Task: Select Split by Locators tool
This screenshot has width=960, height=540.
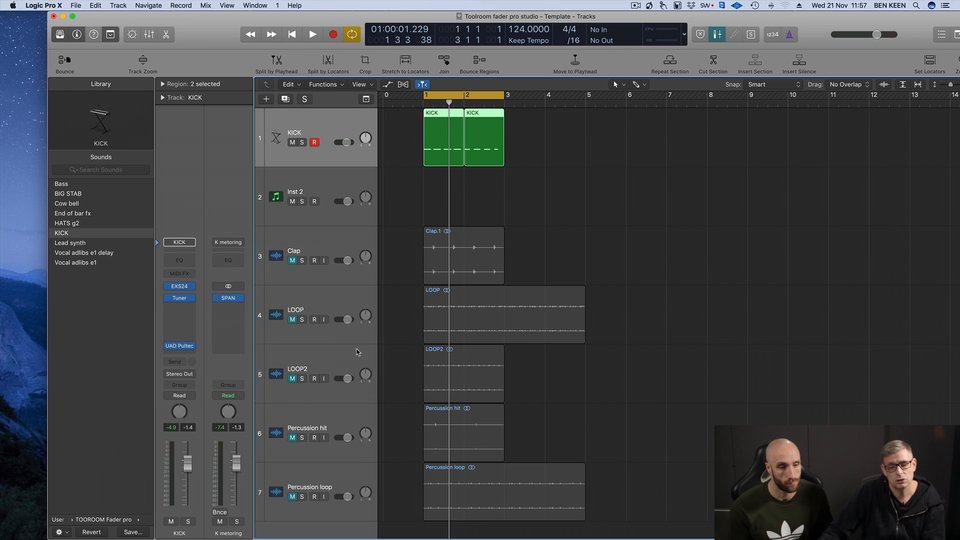Action: [x=328, y=60]
